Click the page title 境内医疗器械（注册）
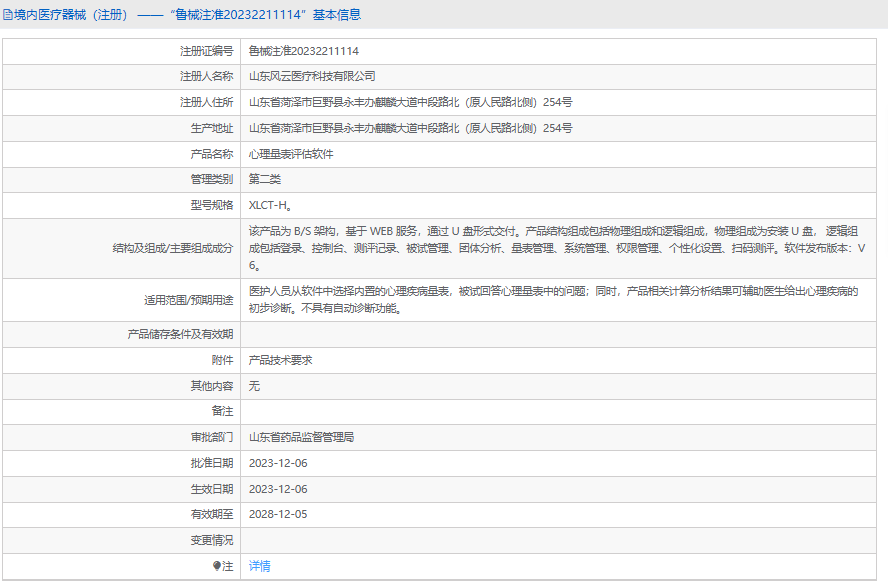This screenshot has height=584, width=888. pyautogui.click(x=71, y=15)
